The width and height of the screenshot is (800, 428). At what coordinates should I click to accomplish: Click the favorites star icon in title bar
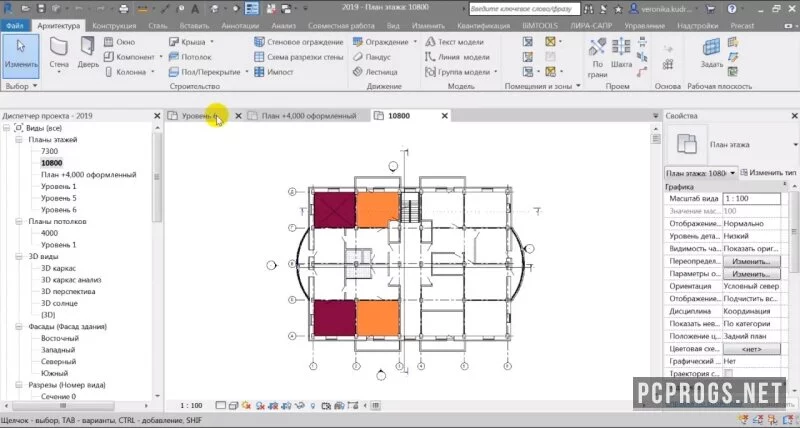(618, 9)
